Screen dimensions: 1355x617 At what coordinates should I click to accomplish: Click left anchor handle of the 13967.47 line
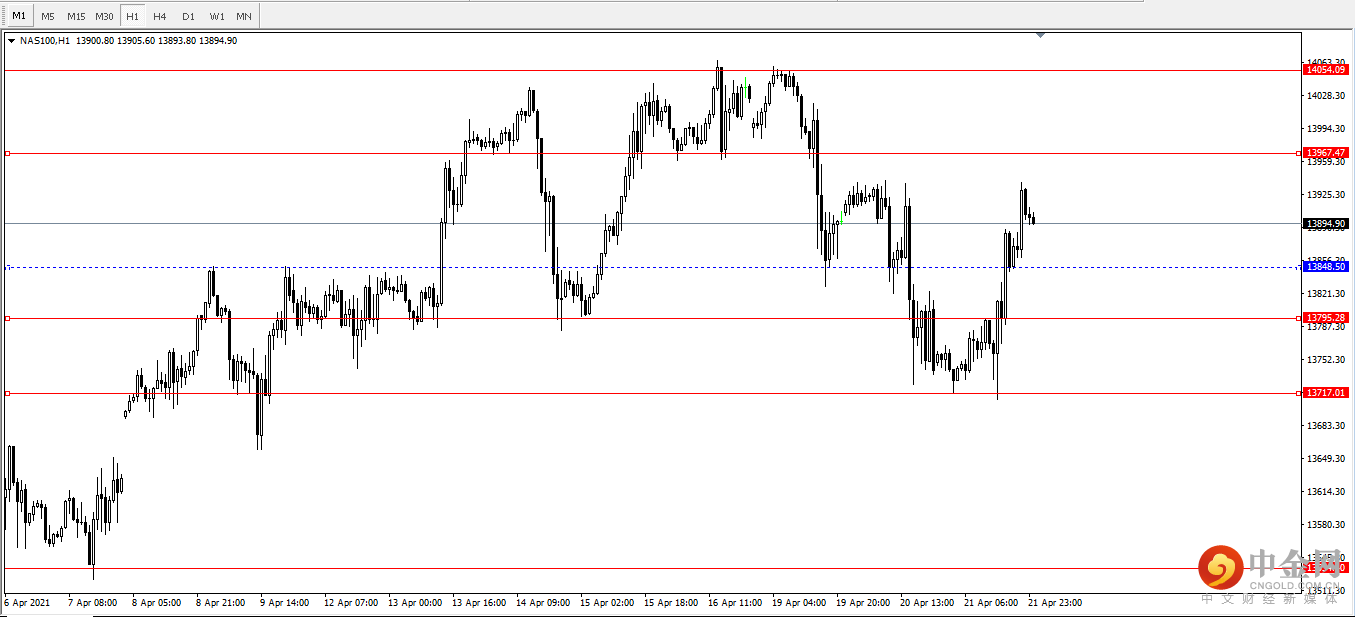[7, 153]
